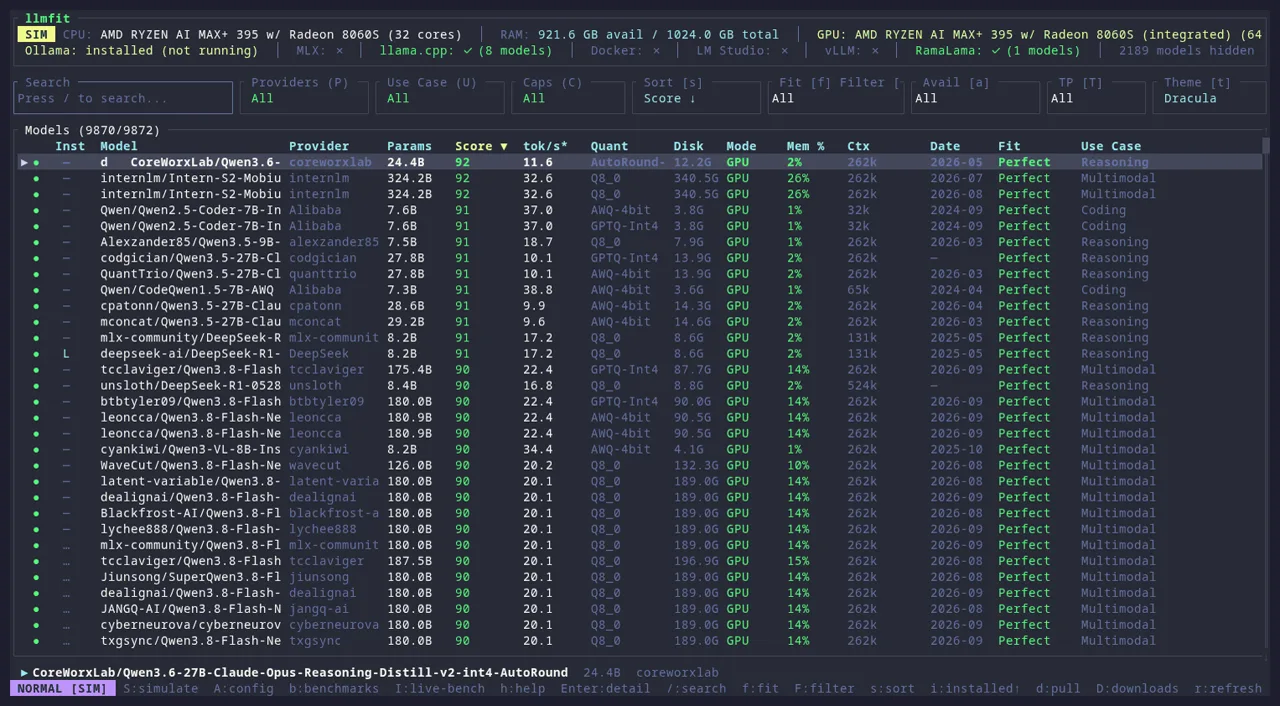Open the Use Case filter dropdown

tap(440, 97)
